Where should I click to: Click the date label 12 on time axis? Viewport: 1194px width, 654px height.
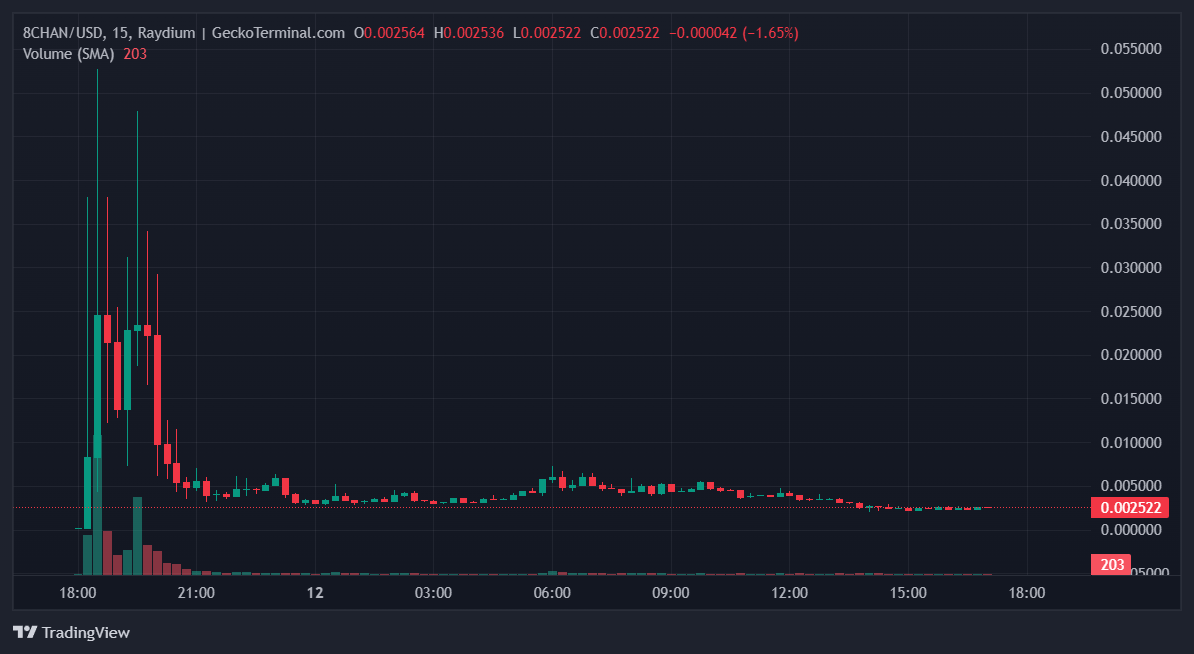(x=315, y=592)
